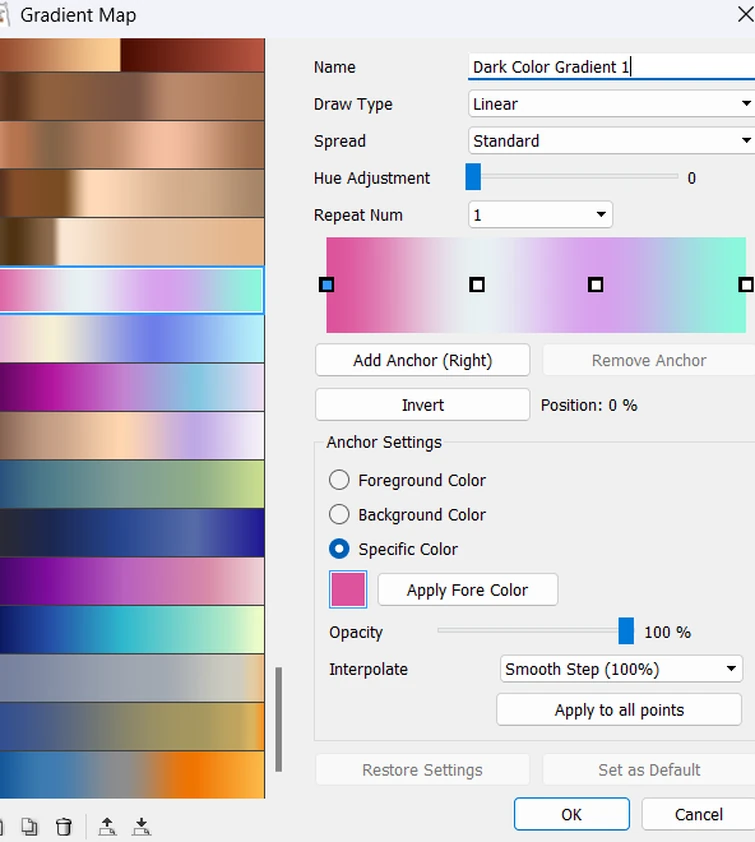Select the Specific Color radio button

click(x=340, y=549)
